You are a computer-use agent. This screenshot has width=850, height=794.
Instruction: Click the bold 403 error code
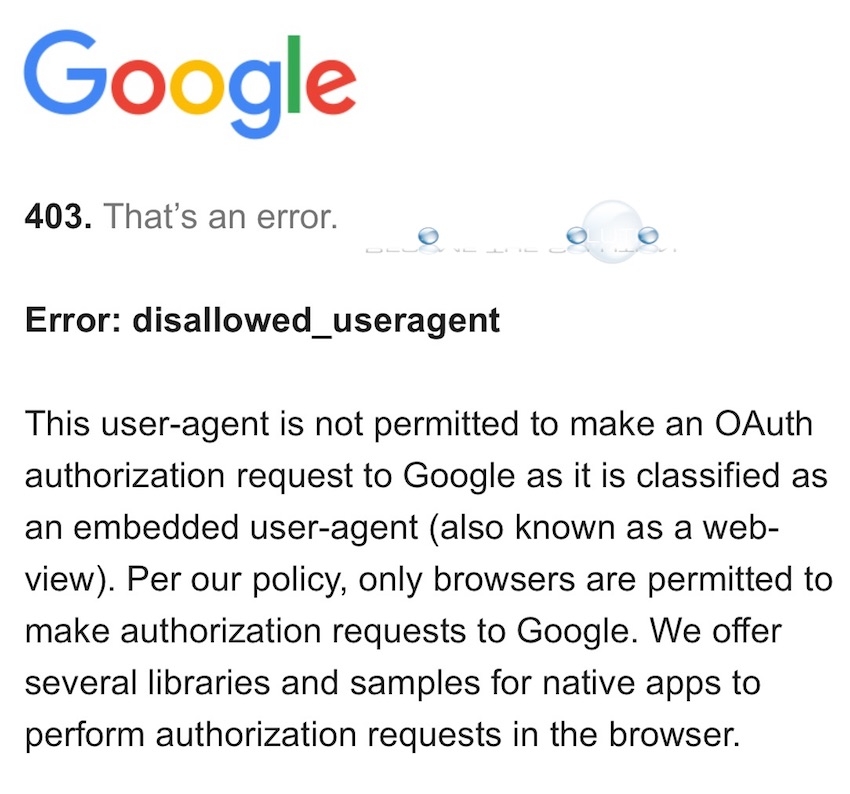coord(58,216)
